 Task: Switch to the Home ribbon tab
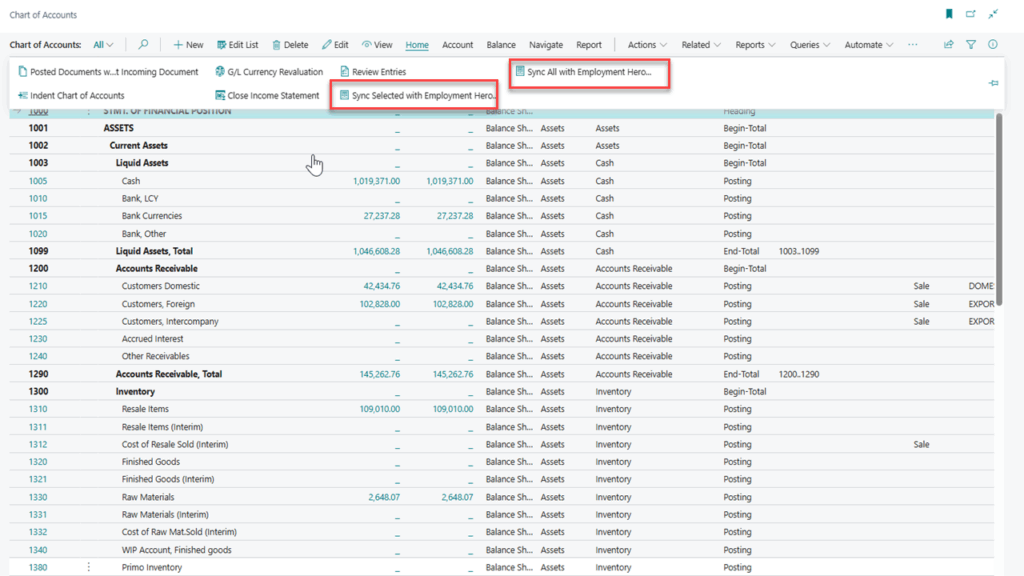pos(416,44)
